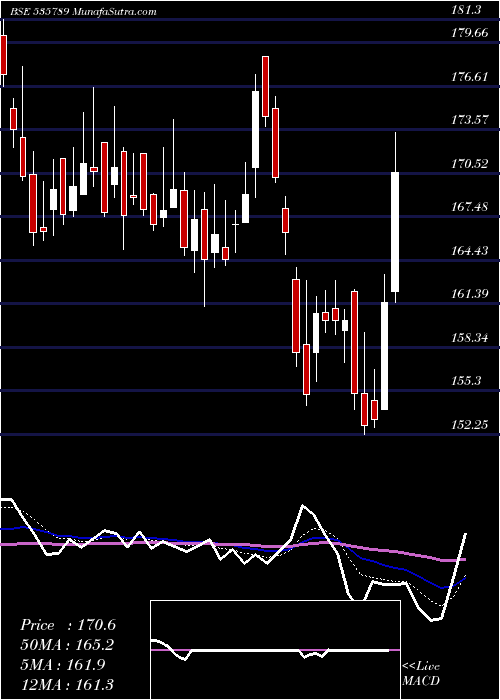
Task: Select the 12MA : 161.3 readout
Action: tap(67, 684)
